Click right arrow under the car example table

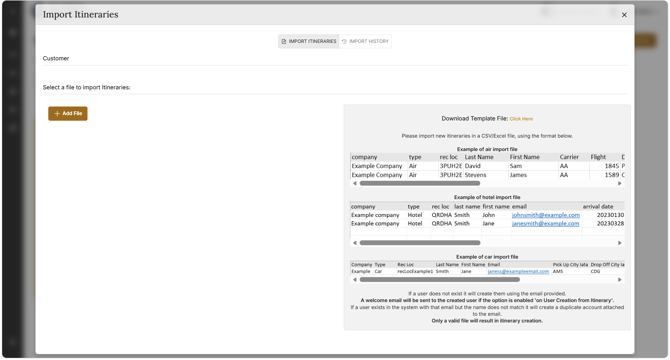619,280
